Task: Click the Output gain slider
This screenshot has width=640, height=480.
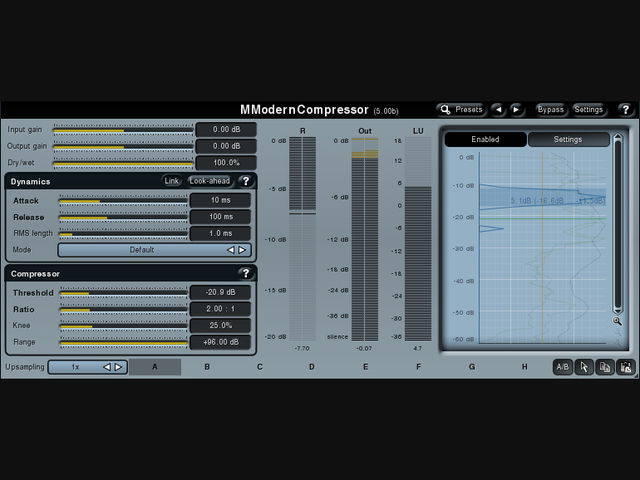Action: click(123, 147)
